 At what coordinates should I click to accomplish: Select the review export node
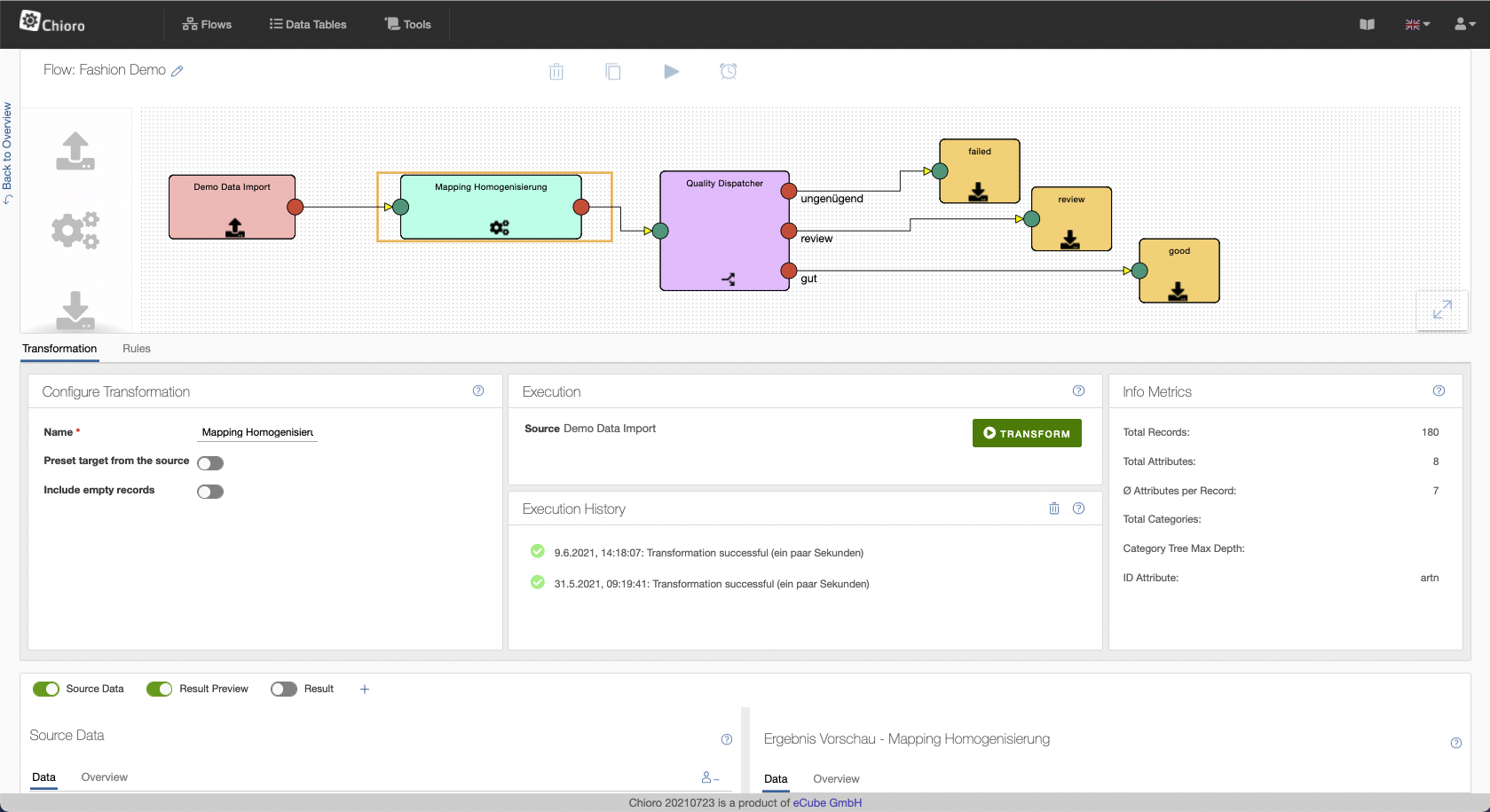click(x=1071, y=219)
